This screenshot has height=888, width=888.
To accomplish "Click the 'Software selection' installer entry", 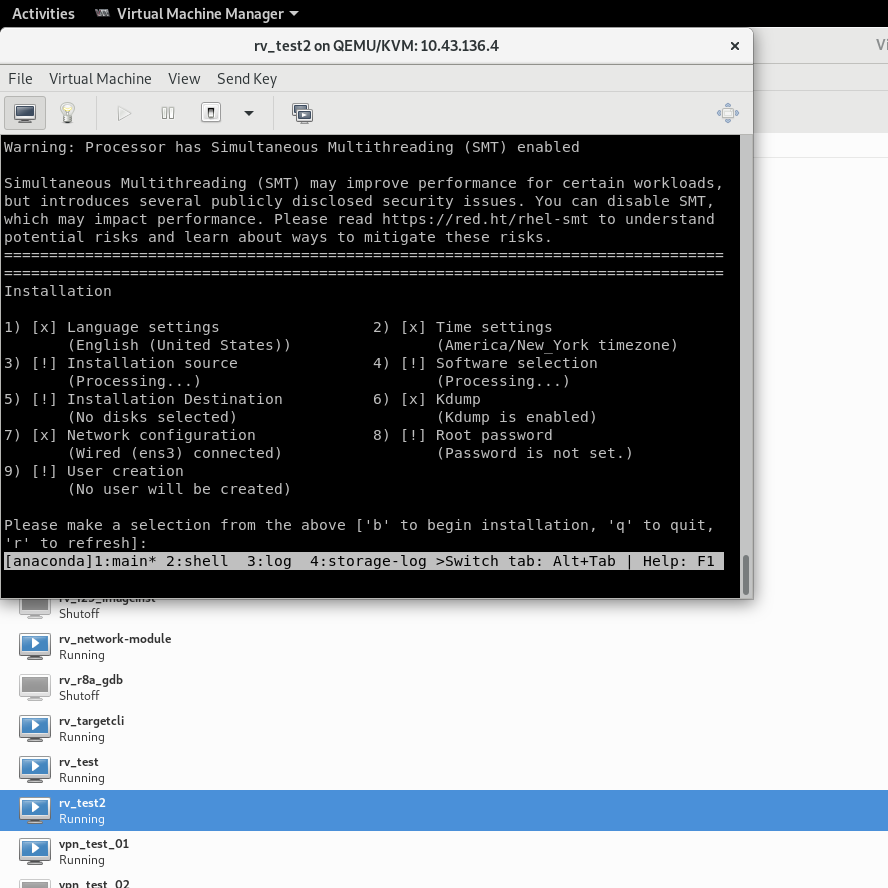I will coord(516,363).
